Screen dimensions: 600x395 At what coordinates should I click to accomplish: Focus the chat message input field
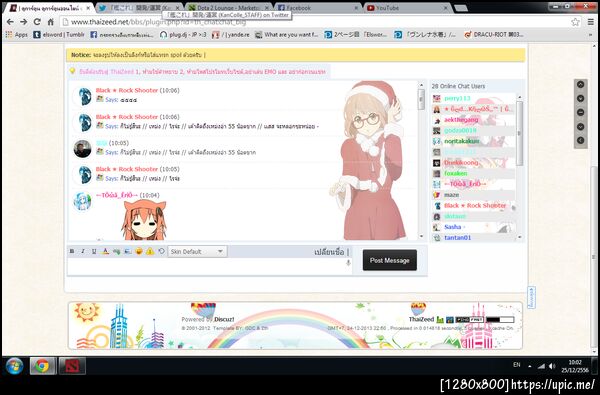pos(209,266)
